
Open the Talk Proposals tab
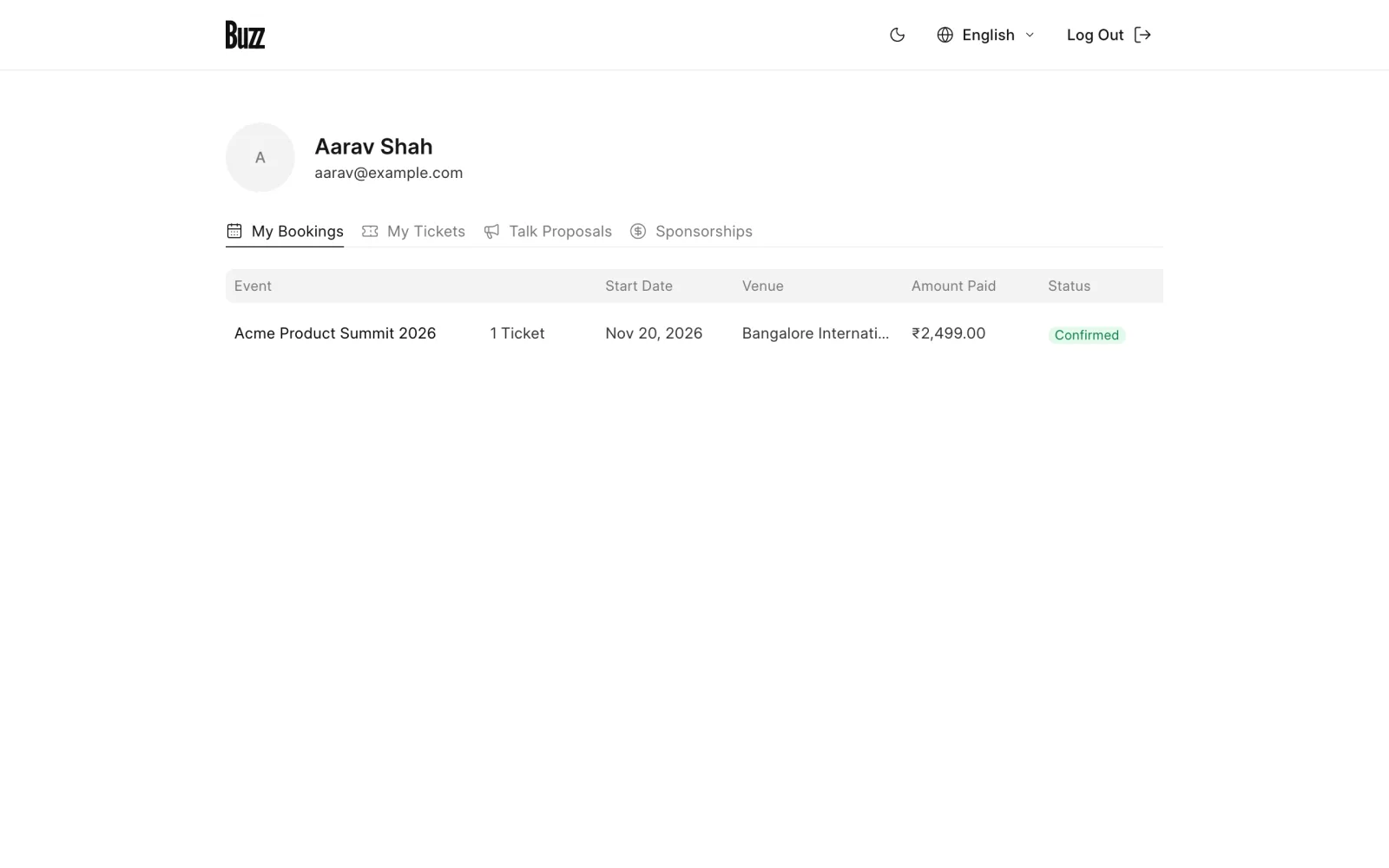pyautogui.click(x=548, y=231)
